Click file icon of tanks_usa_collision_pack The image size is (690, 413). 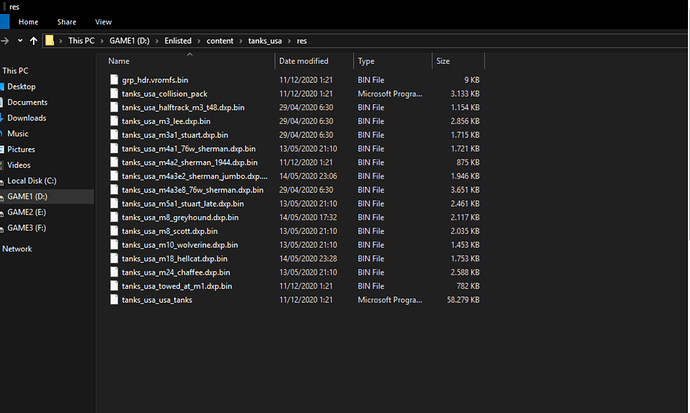(114, 93)
